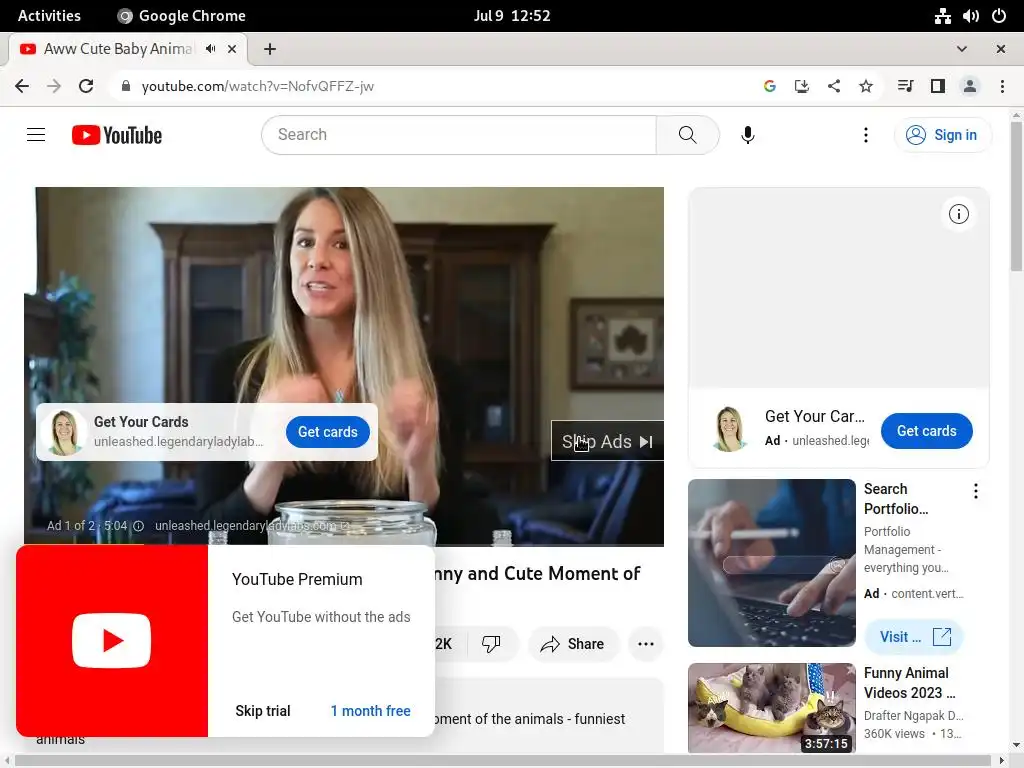The height and width of the screenshot is (768, 1024).
Task: Go back with the browser back arrow
Action: pos(22,86)
